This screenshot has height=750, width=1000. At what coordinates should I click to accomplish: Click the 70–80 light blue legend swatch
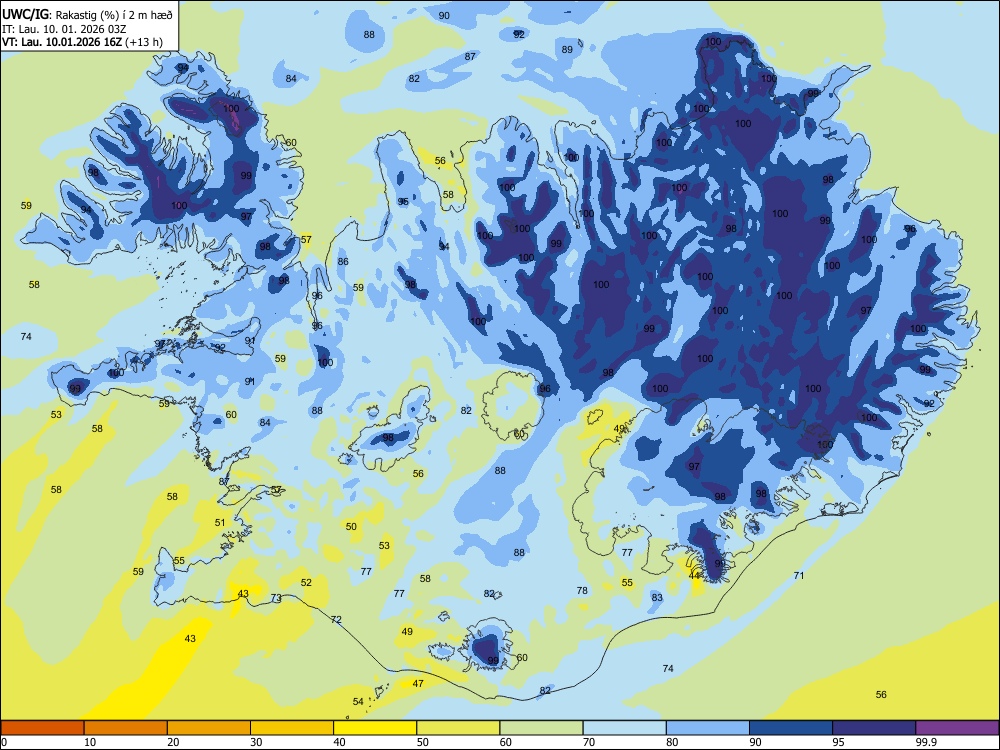coord(624,728)
